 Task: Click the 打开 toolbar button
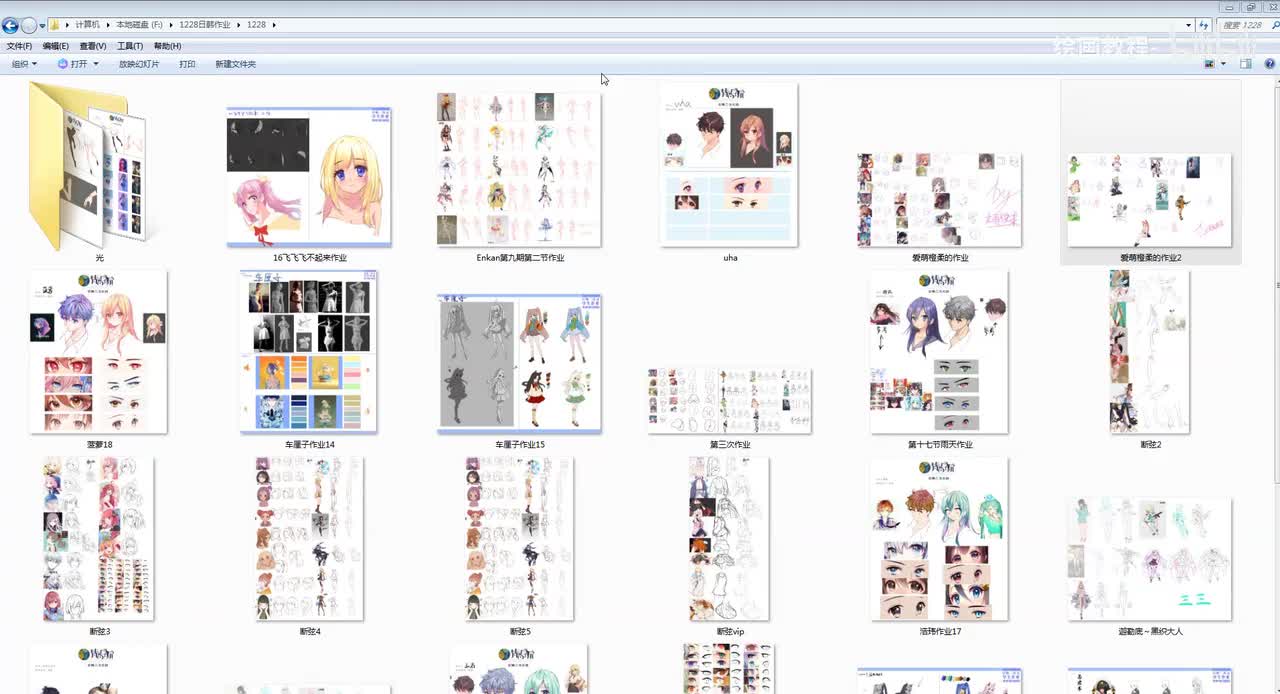point(73,64)
